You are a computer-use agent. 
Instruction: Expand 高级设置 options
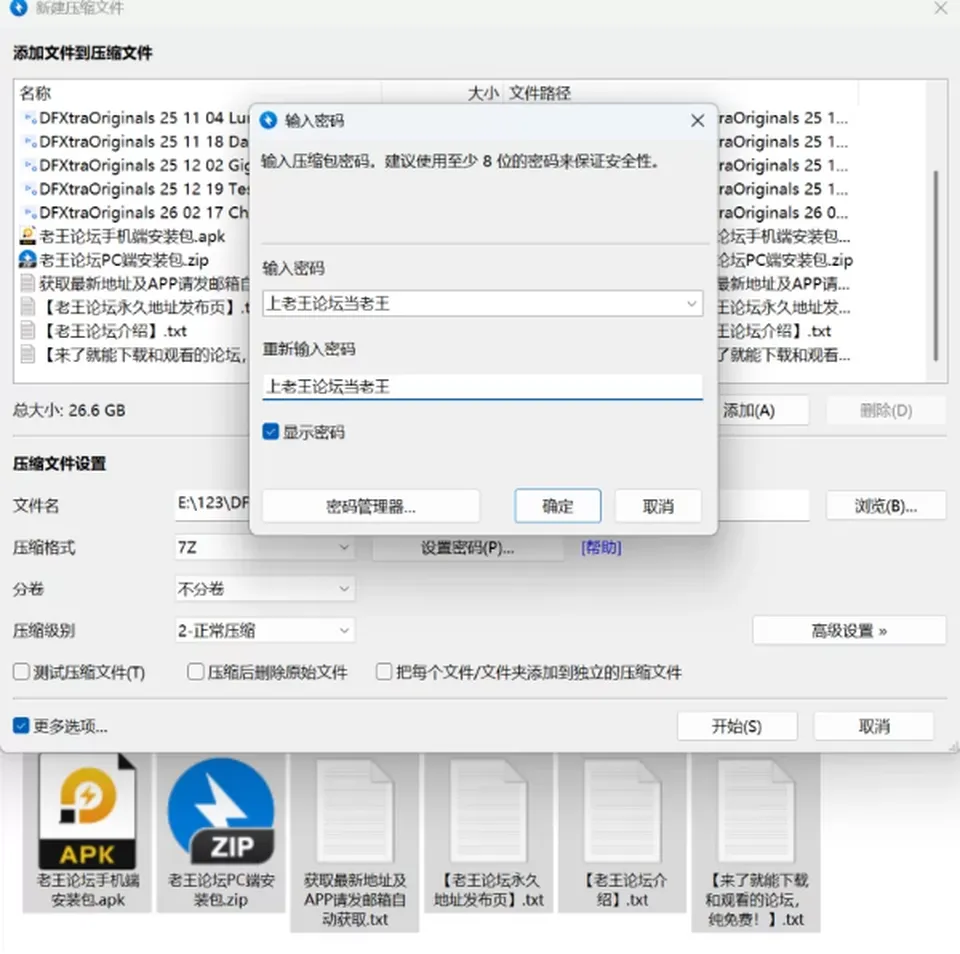coord(849,630)
